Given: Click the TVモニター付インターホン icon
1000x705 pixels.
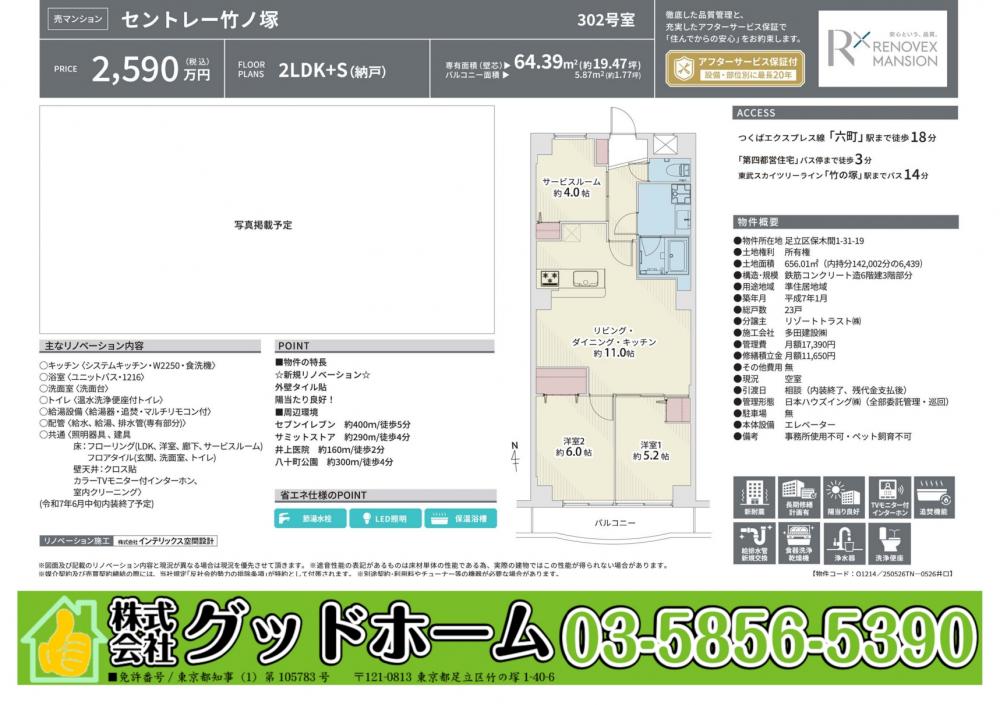Looking at the screenshot, I should point(889,497).
